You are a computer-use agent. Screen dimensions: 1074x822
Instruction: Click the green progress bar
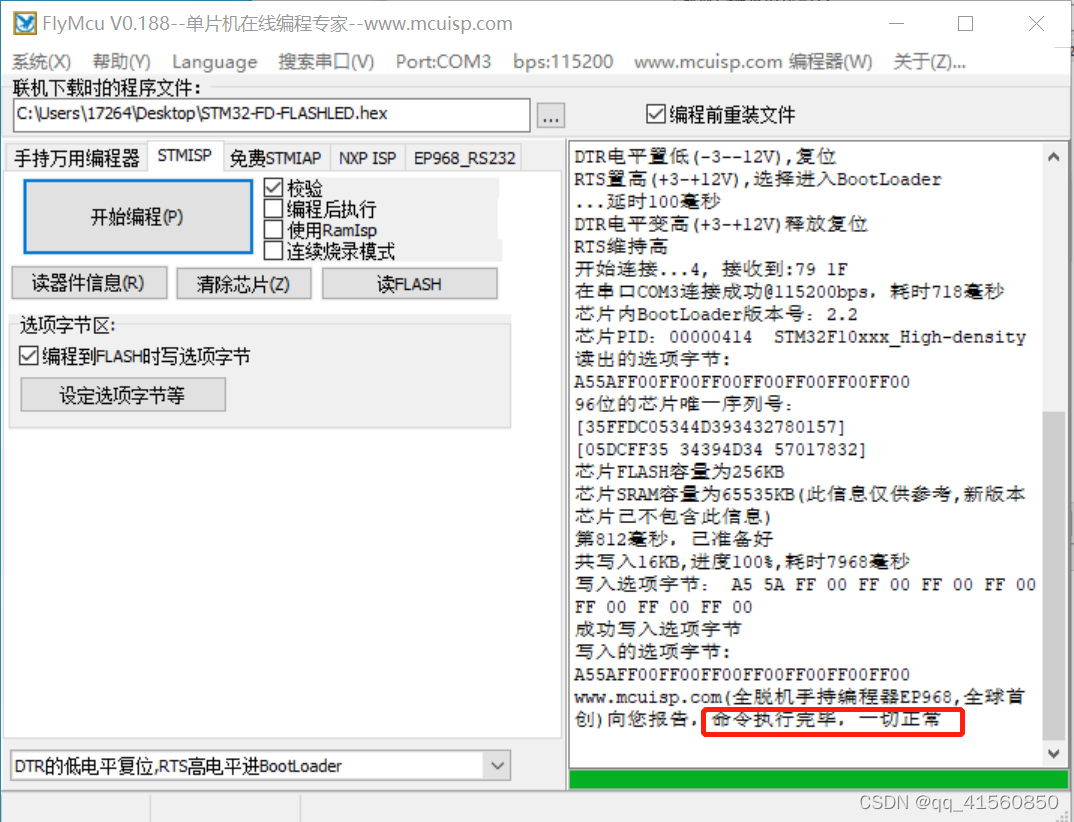(819, 780)
